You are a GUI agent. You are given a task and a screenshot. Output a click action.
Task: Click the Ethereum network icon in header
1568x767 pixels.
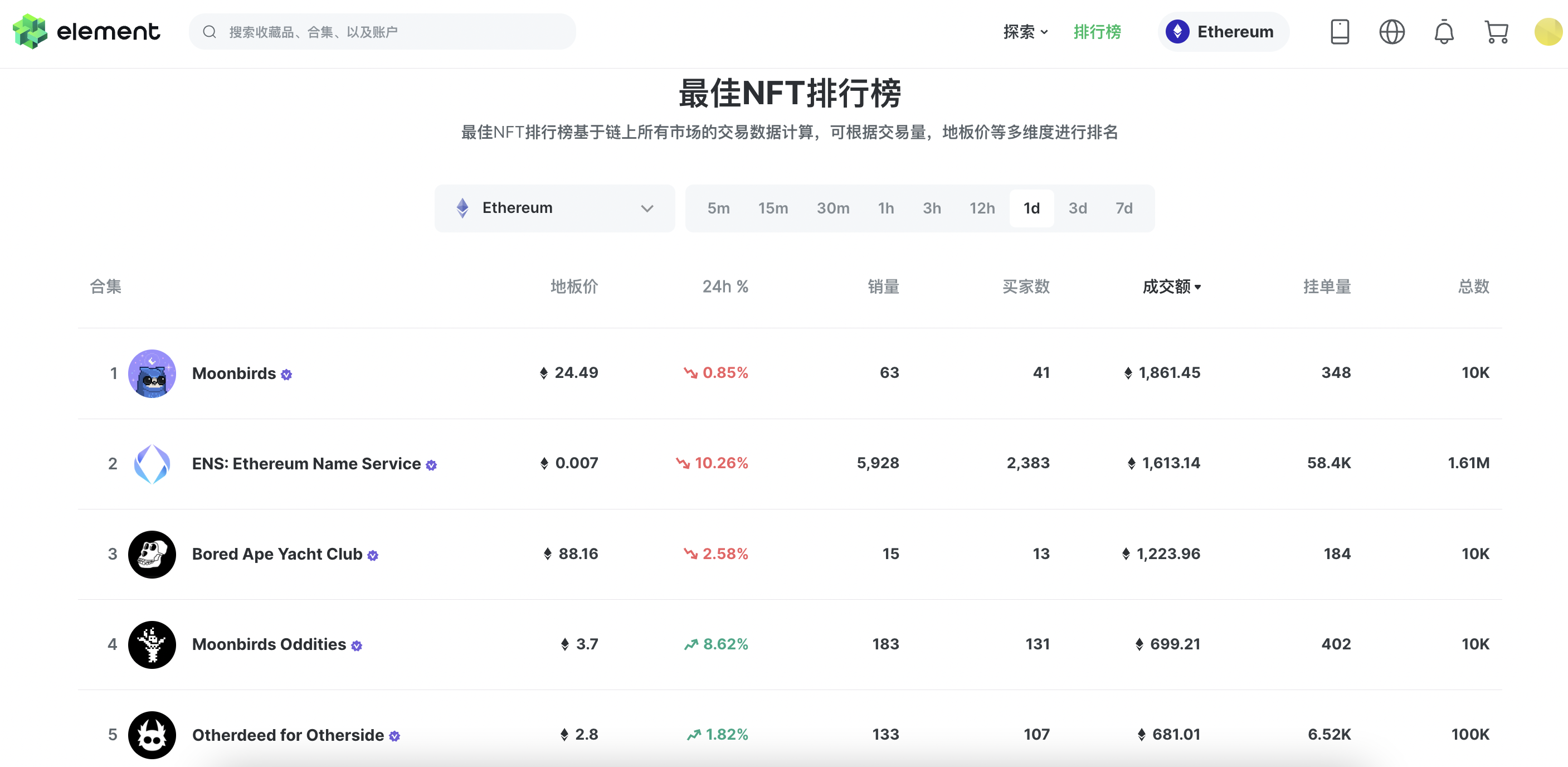pos(1177,32)
